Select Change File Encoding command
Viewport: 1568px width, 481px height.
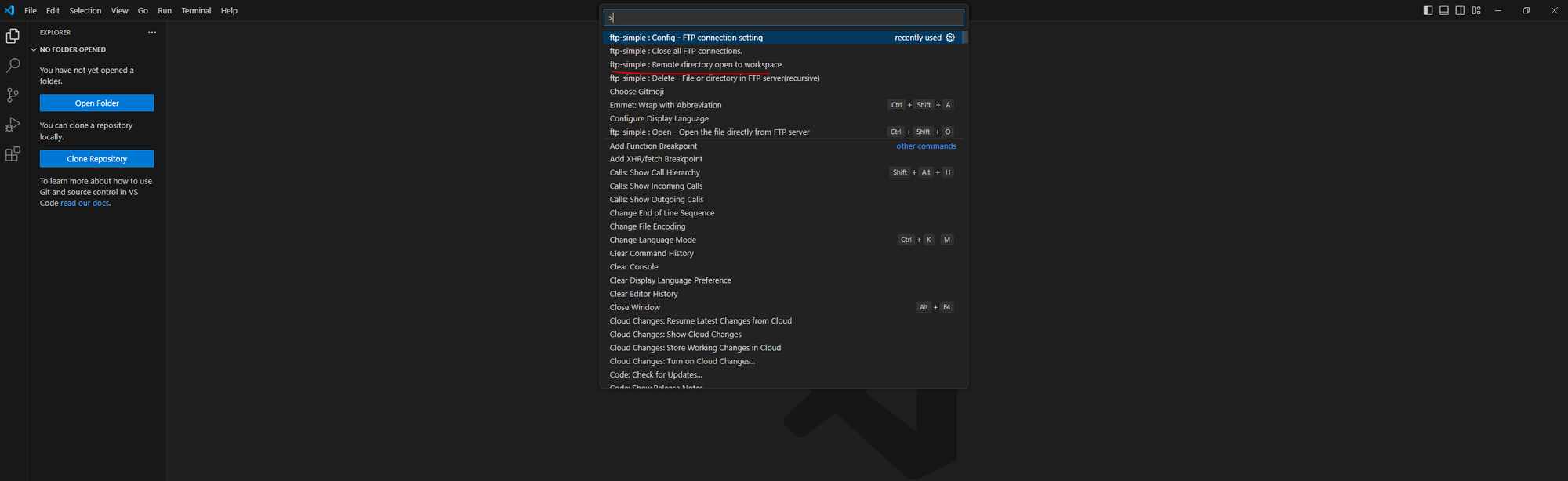click(x=782, y=226)
